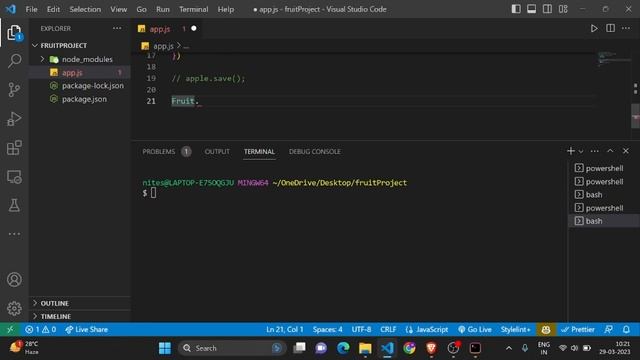
Task: Open the Accounts menu icon
Action: [14, 280]
